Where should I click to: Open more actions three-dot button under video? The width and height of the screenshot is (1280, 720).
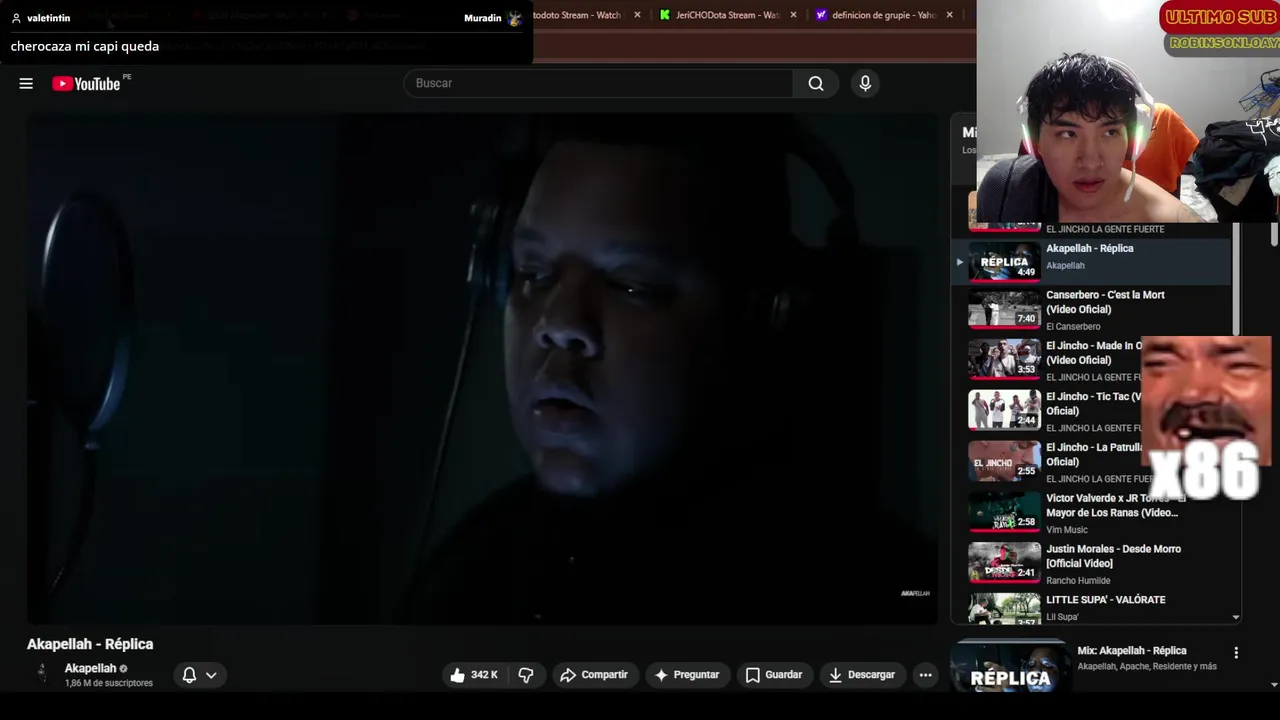tap(925, 675)
